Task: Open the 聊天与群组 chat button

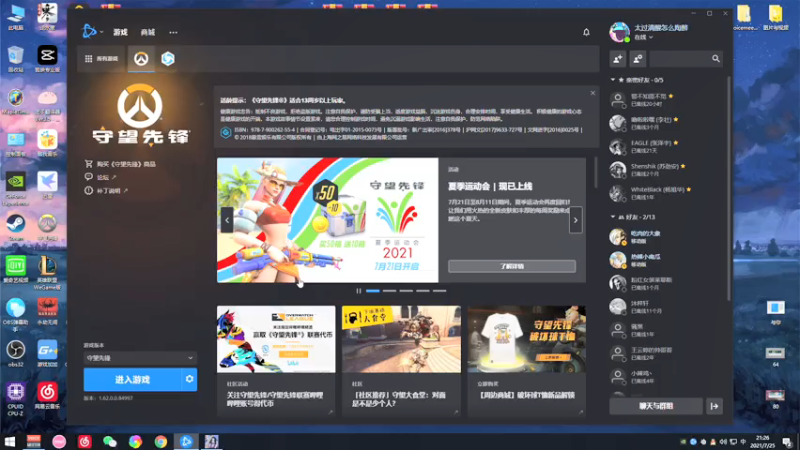Action: pos(656,406)
